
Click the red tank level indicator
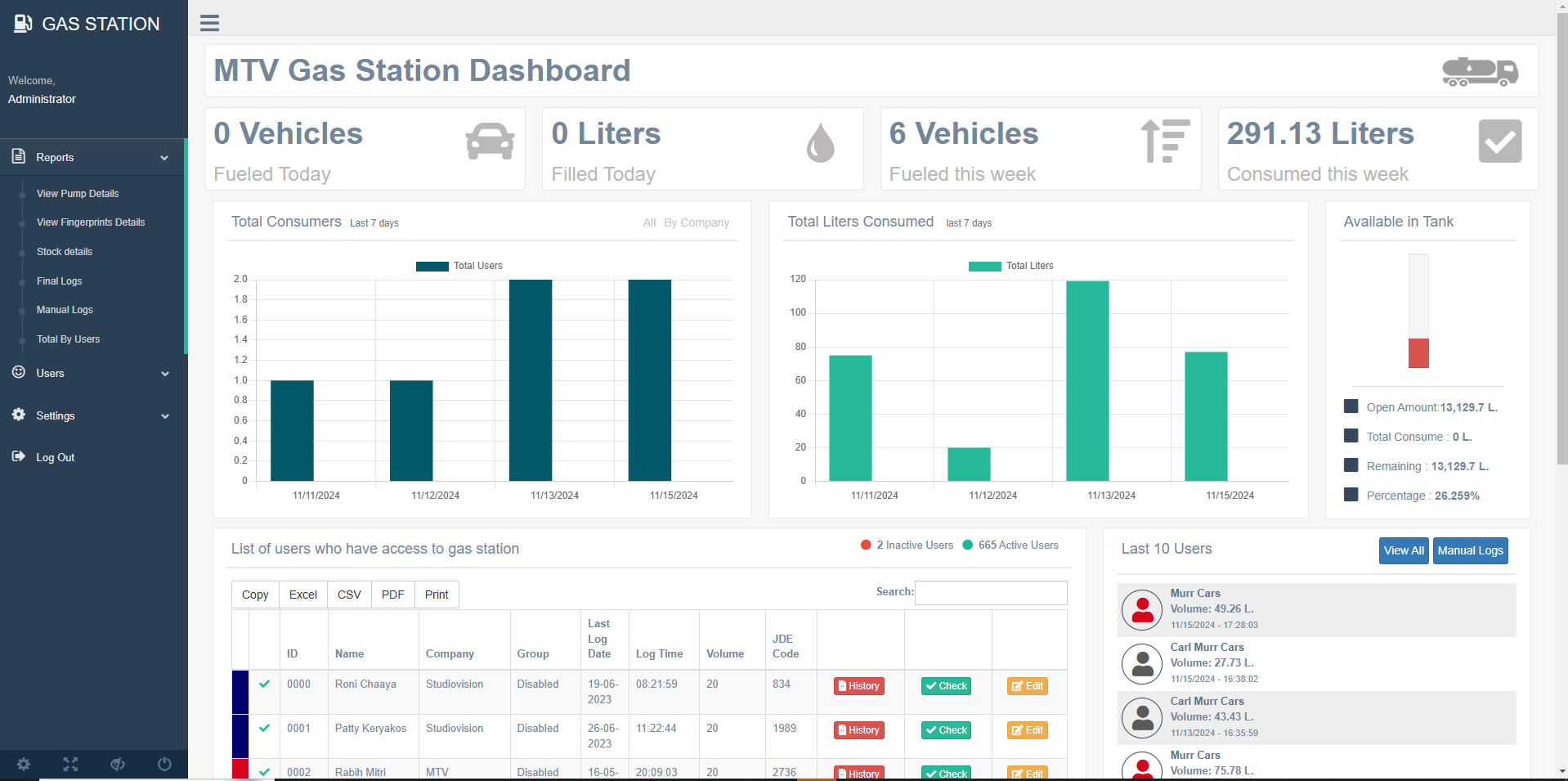(x=1418, y=353)
